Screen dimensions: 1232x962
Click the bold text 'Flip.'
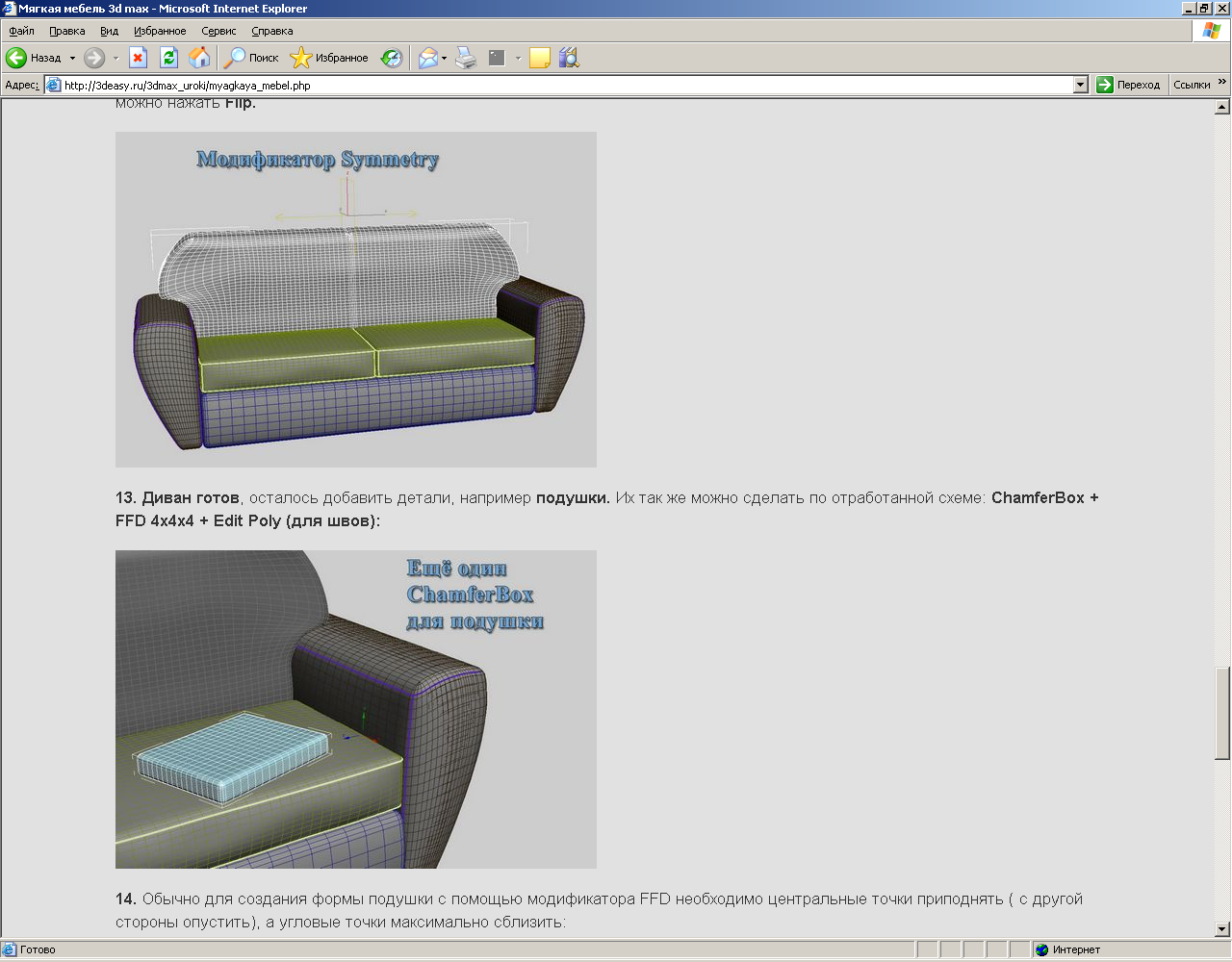point(241,103)
